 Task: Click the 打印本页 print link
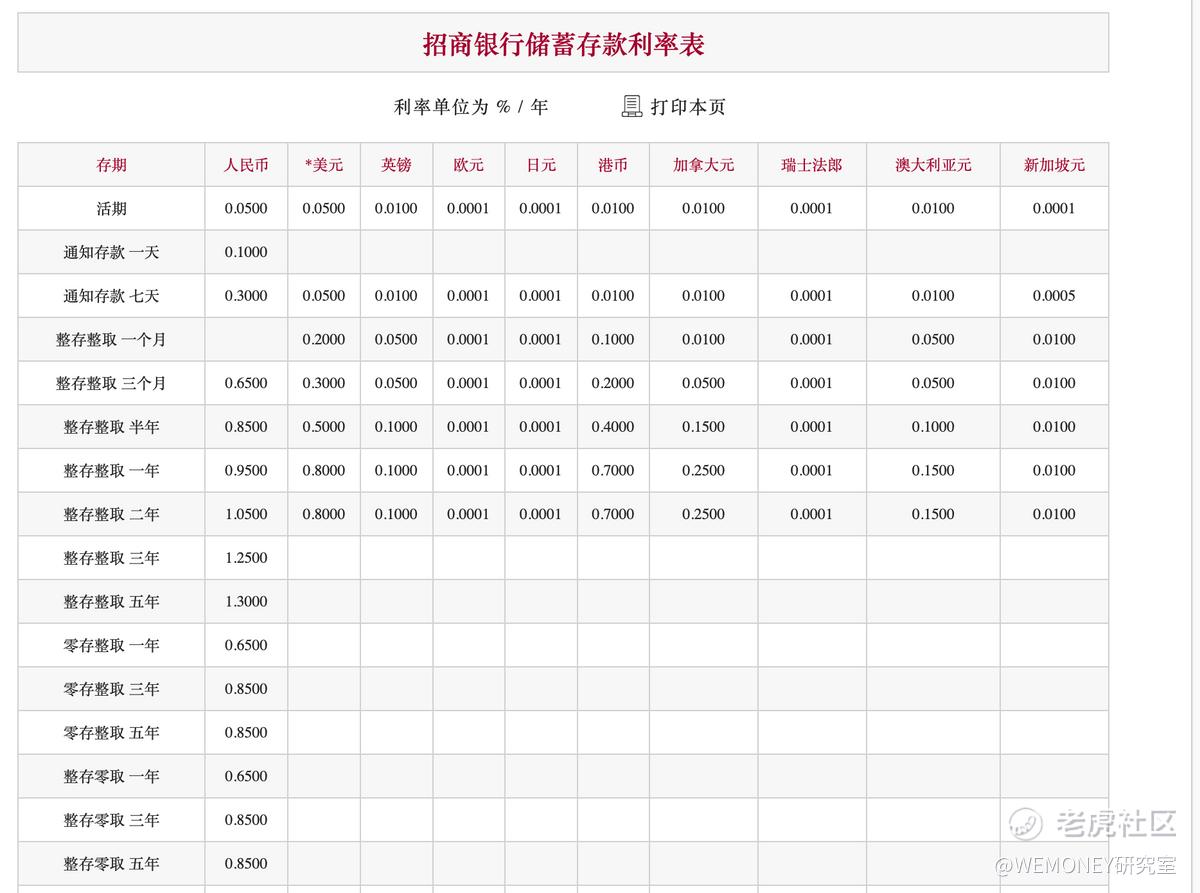(688, 107)
